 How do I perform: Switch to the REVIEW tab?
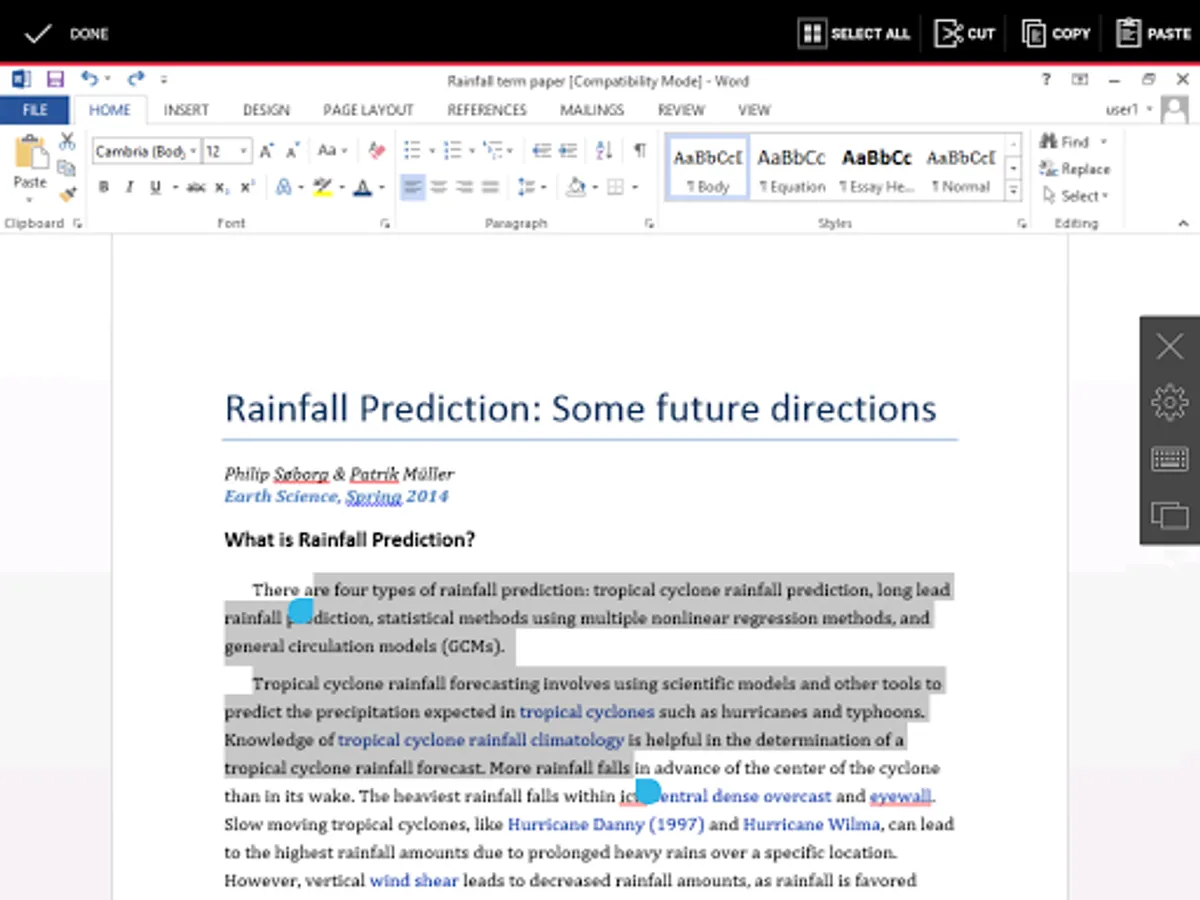coord(681,110)
